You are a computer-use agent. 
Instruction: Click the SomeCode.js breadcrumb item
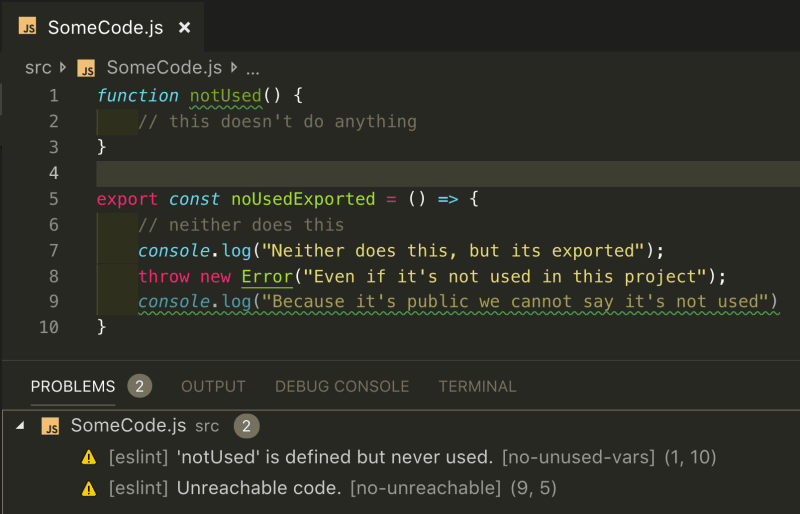coord(164,67)
